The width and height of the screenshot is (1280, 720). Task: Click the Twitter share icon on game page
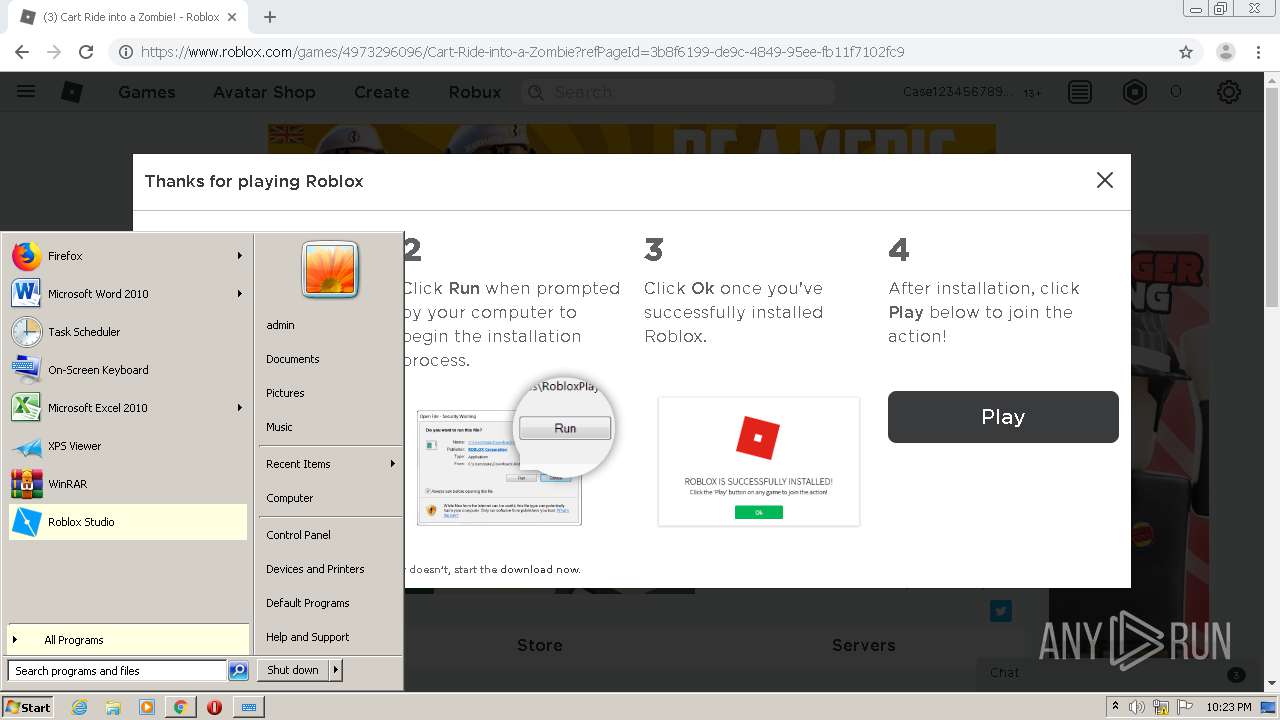coord(1001,611)
